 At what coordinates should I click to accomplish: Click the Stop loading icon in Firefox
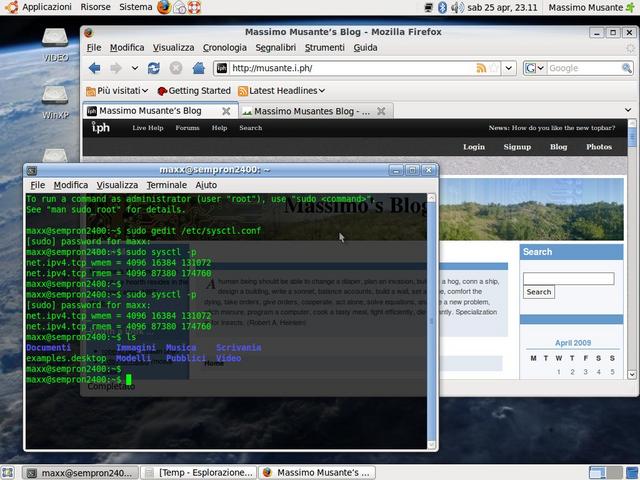[176, 68]
